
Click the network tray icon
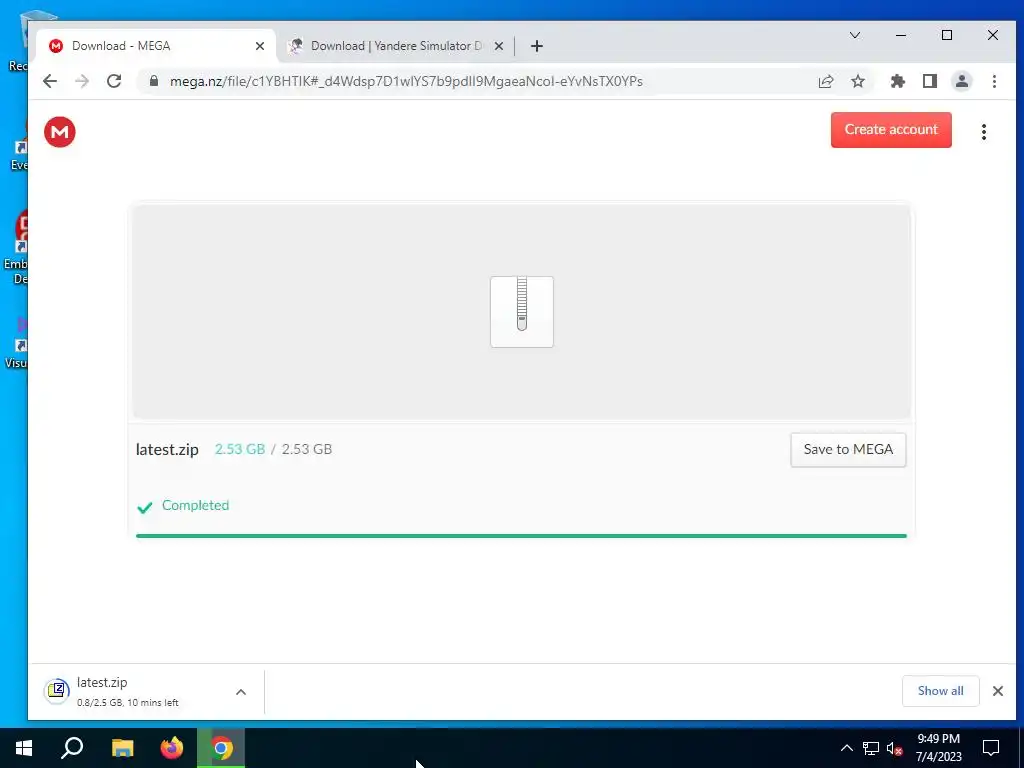tap(871, 748)
